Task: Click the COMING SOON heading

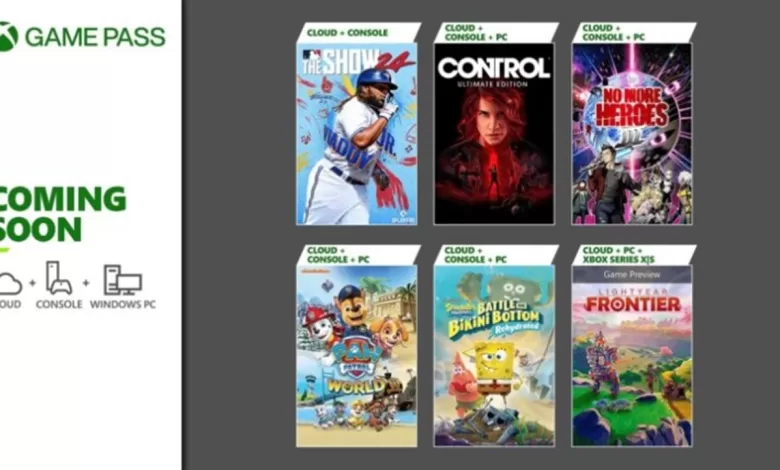Action: pyautogui.click(x=63, y=214)
